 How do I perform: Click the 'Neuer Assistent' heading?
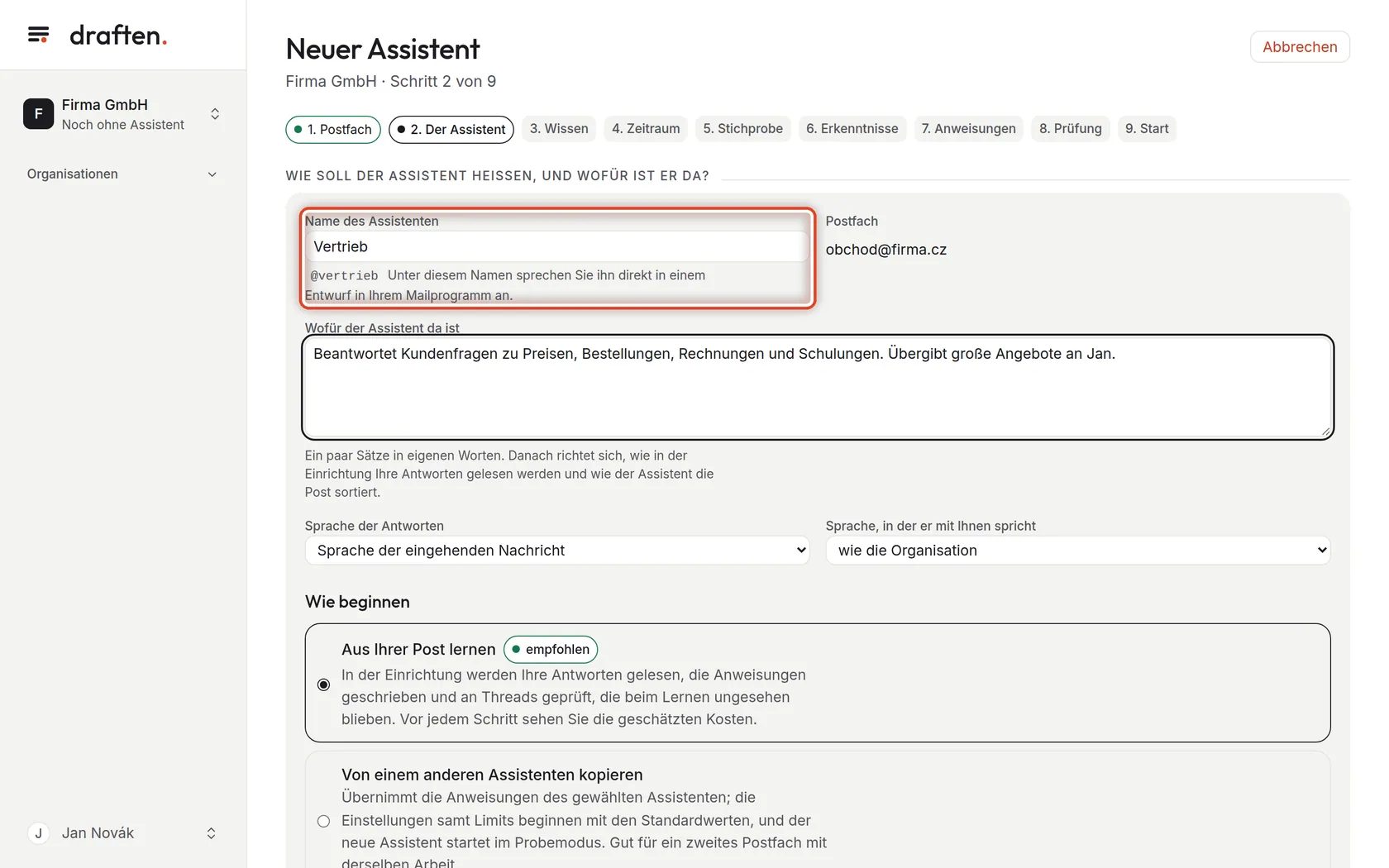pyautogui.click(x=383, y=50)
